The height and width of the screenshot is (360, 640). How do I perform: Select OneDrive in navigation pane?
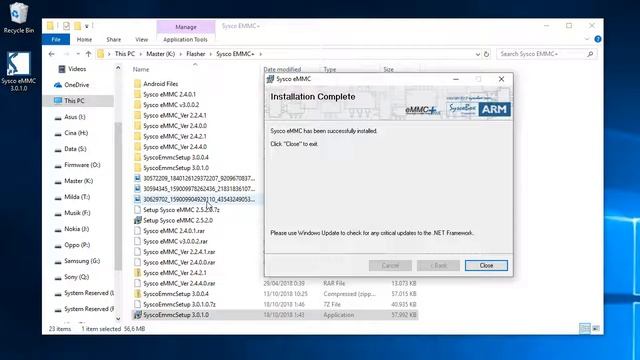pyautogui.click(x=77, y=85)
